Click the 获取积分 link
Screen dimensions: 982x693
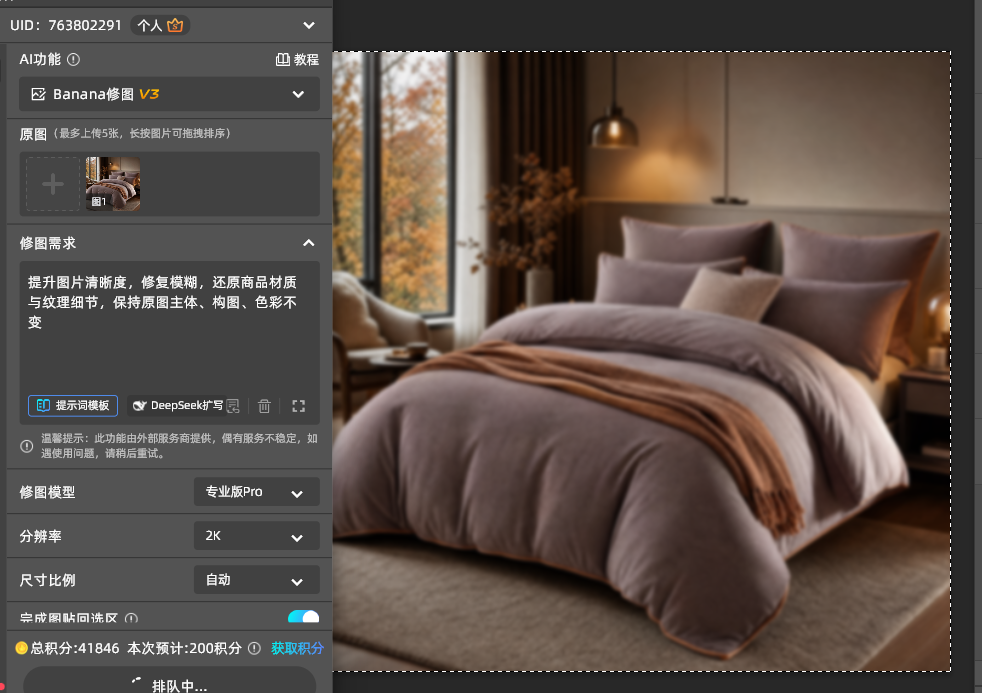pyautogui.click(x=297, y=649)
